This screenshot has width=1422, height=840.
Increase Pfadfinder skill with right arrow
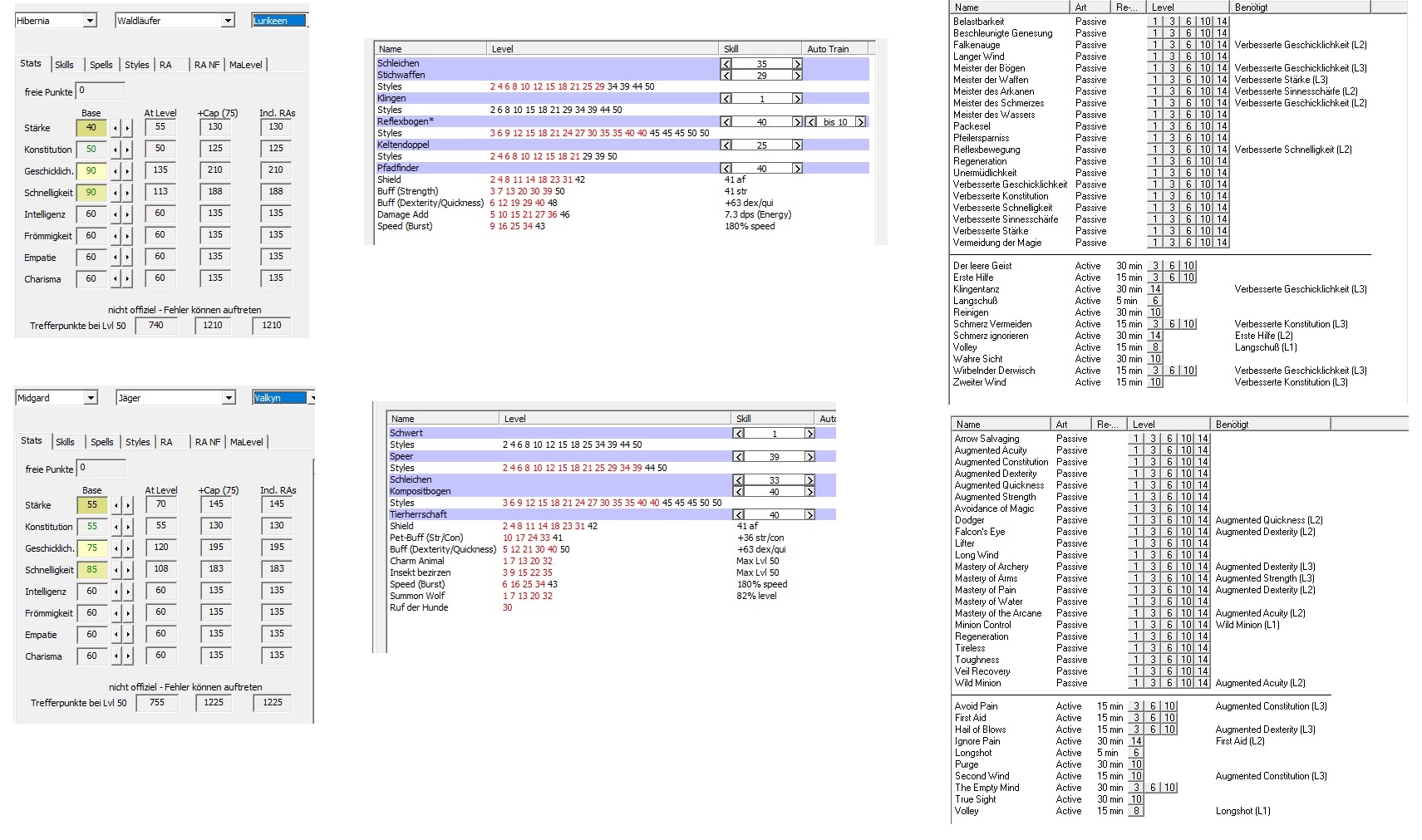tap(797, 169)
